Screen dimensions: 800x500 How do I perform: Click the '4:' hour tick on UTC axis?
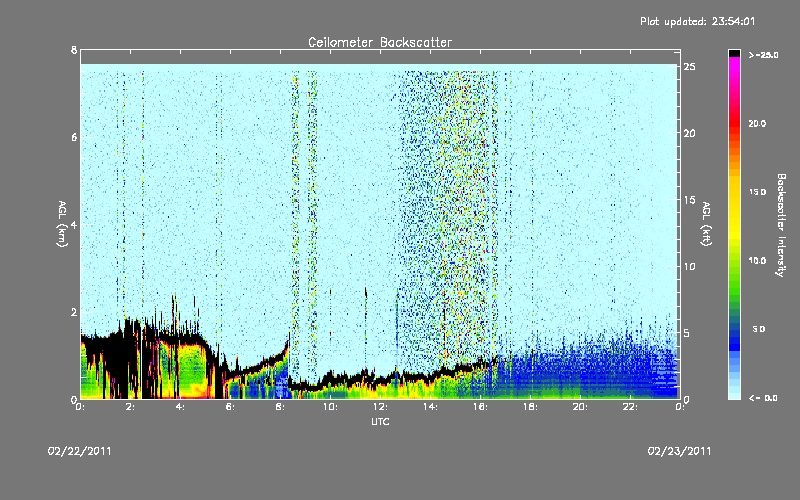180,407
